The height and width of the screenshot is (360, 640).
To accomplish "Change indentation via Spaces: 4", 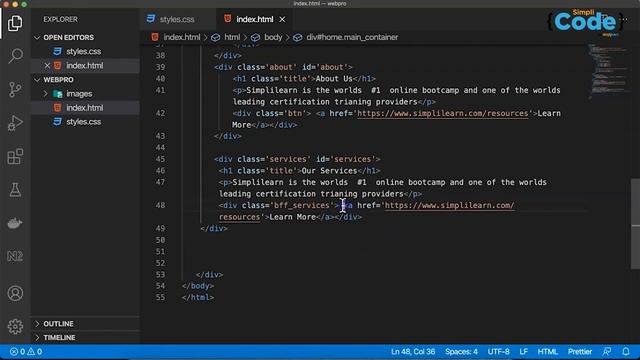I will click(461, 351).
